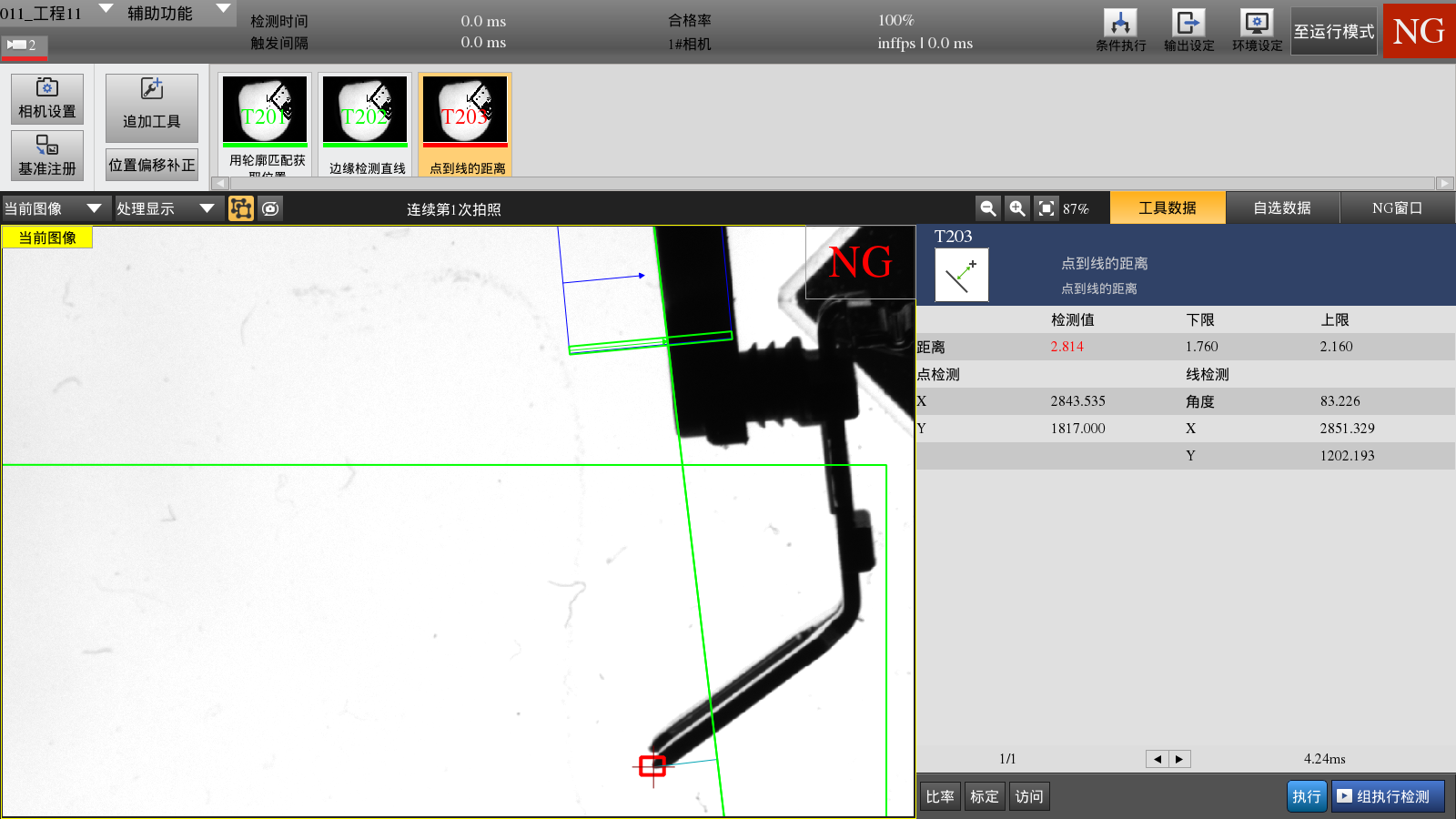Toggle the eye-shaped display button beside the overlay
The width and height of the screenshot is (1456, 819).
[x=270, y=208]
